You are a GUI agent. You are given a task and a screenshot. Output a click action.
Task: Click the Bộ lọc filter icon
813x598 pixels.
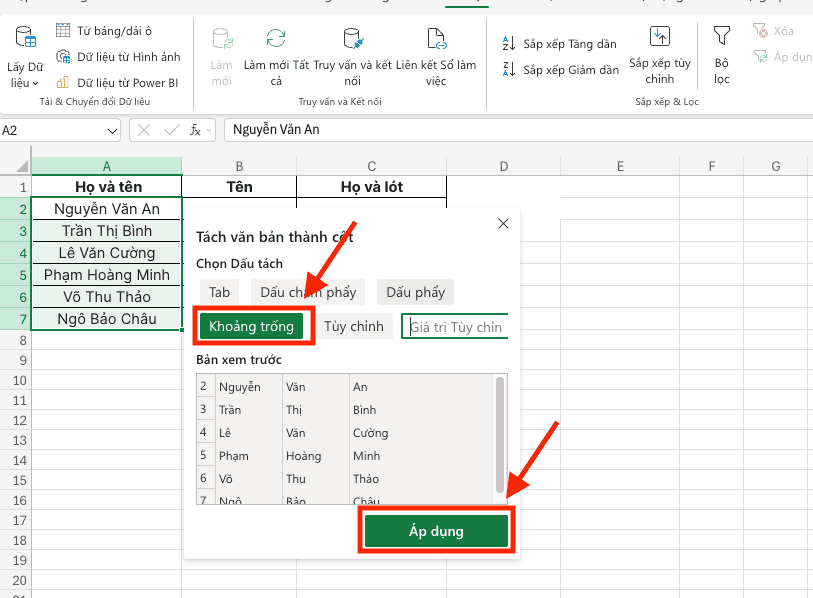coord(721,37)
